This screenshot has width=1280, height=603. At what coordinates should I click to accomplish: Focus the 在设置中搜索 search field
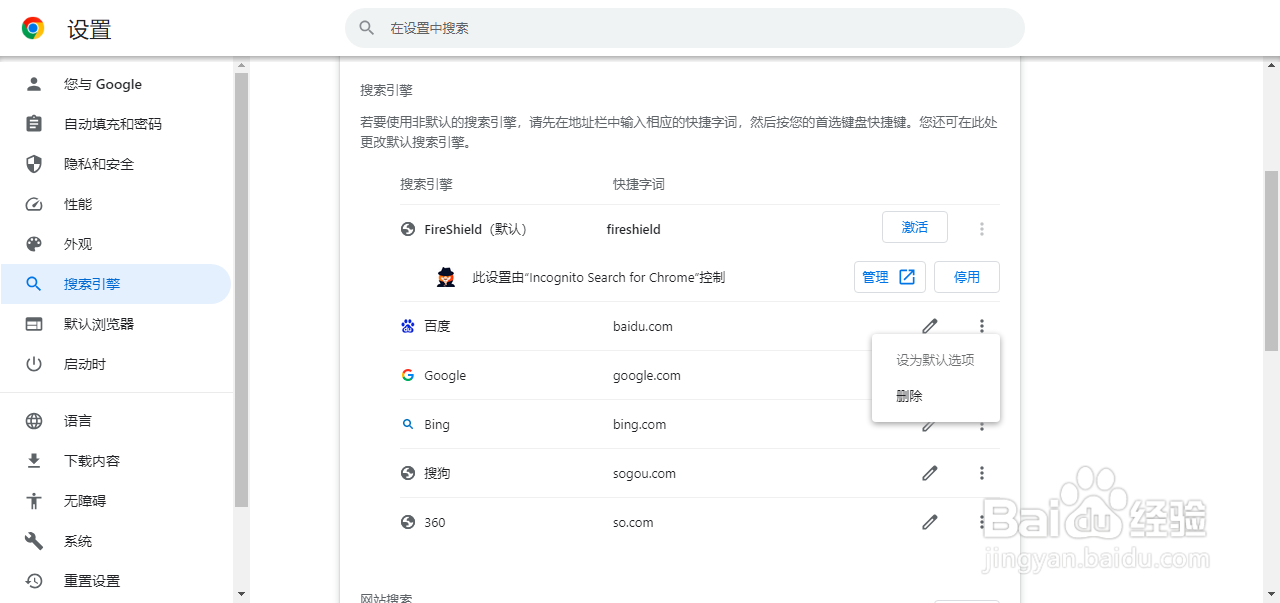685,28
